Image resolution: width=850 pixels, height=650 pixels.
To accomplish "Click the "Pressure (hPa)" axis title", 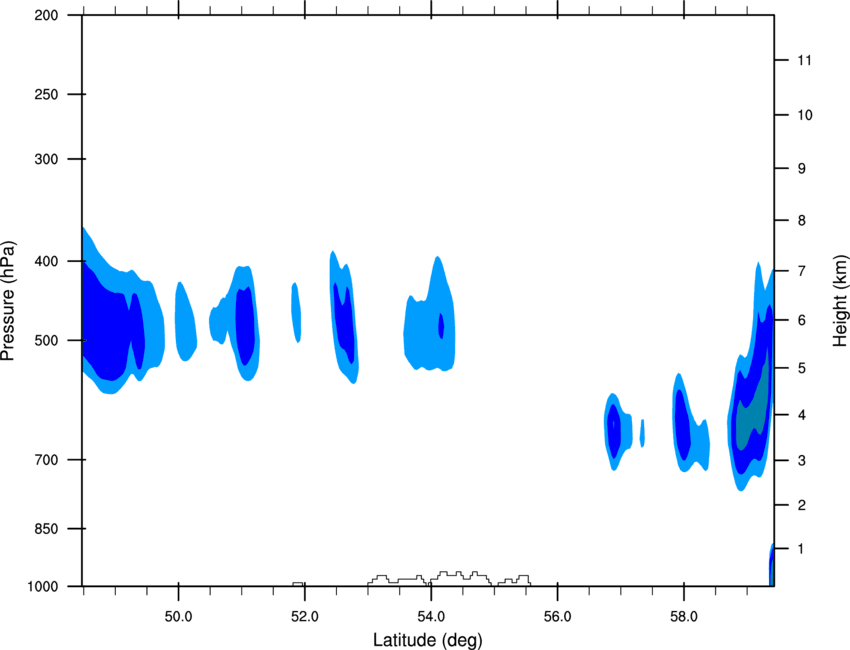I will (9, 301).
